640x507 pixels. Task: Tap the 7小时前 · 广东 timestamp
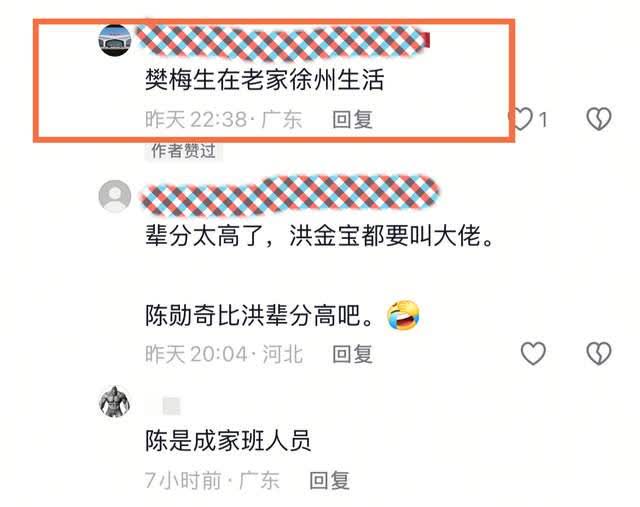(212, 480)
